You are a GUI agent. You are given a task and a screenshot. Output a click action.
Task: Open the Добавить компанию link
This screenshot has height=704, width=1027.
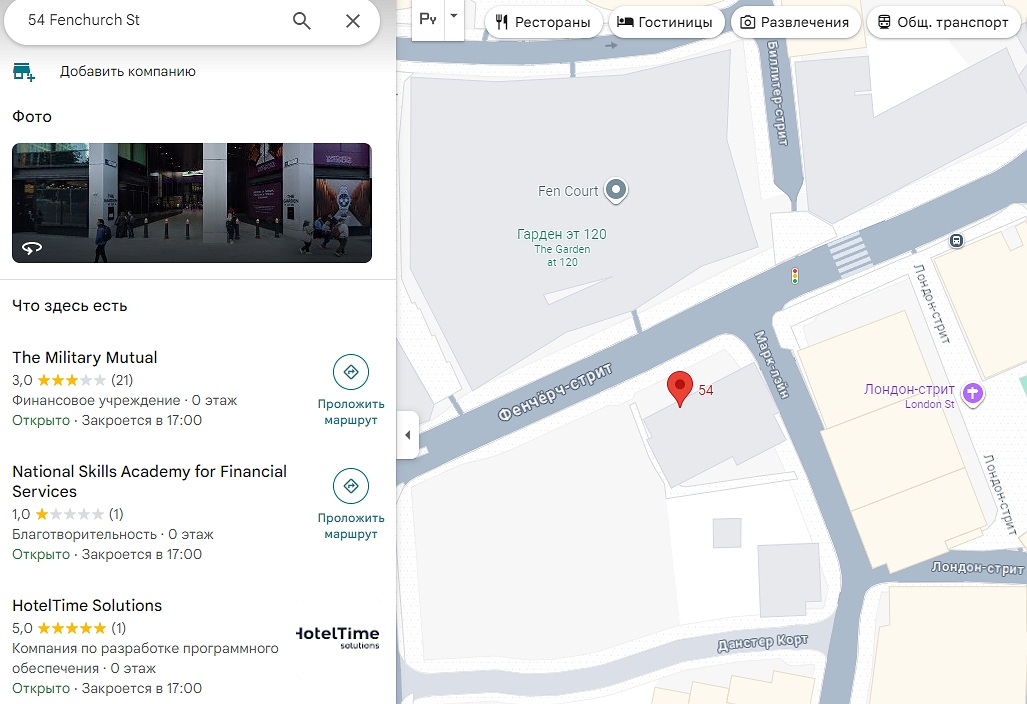click(x=128, y=71)
